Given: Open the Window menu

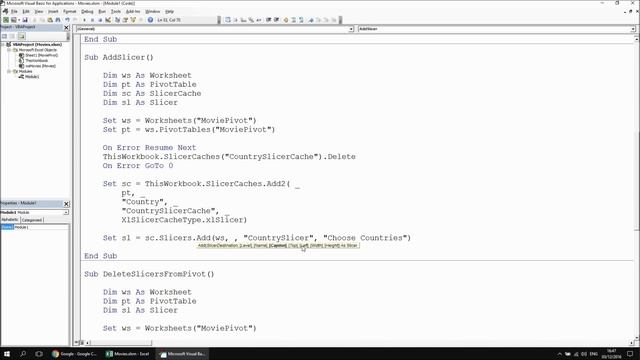Looking at the screenshot, I should 153,11.
